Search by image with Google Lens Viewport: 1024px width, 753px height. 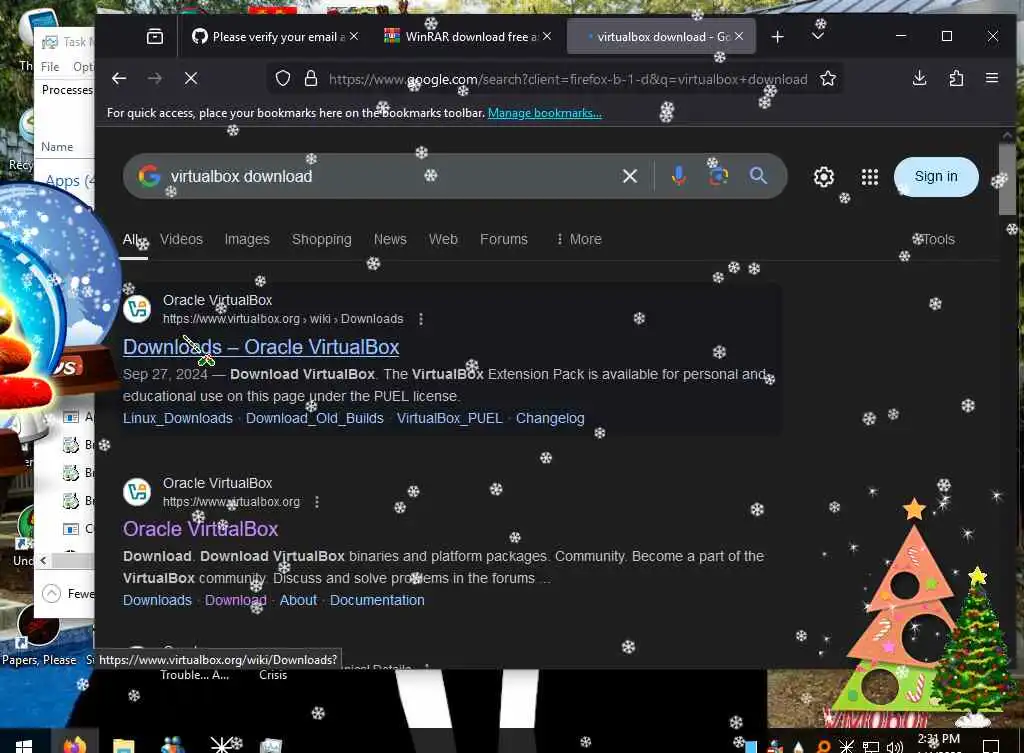pos(718,176)
